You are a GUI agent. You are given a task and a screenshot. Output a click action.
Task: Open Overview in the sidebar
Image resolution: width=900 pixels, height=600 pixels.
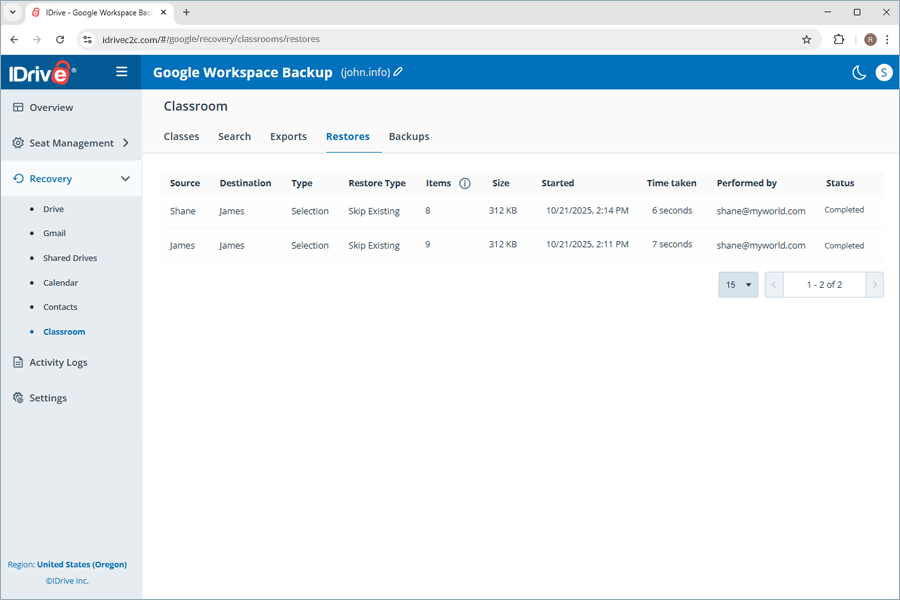[51, 107]
